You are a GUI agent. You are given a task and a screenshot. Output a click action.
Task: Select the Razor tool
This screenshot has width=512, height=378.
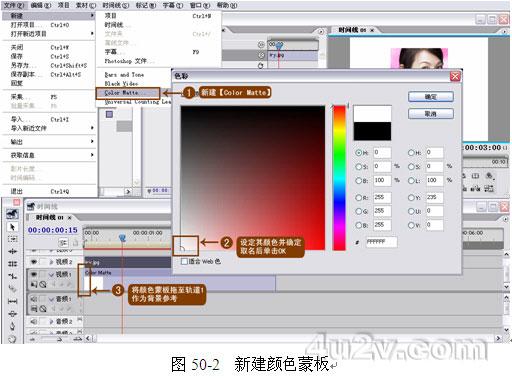point(12,288)
